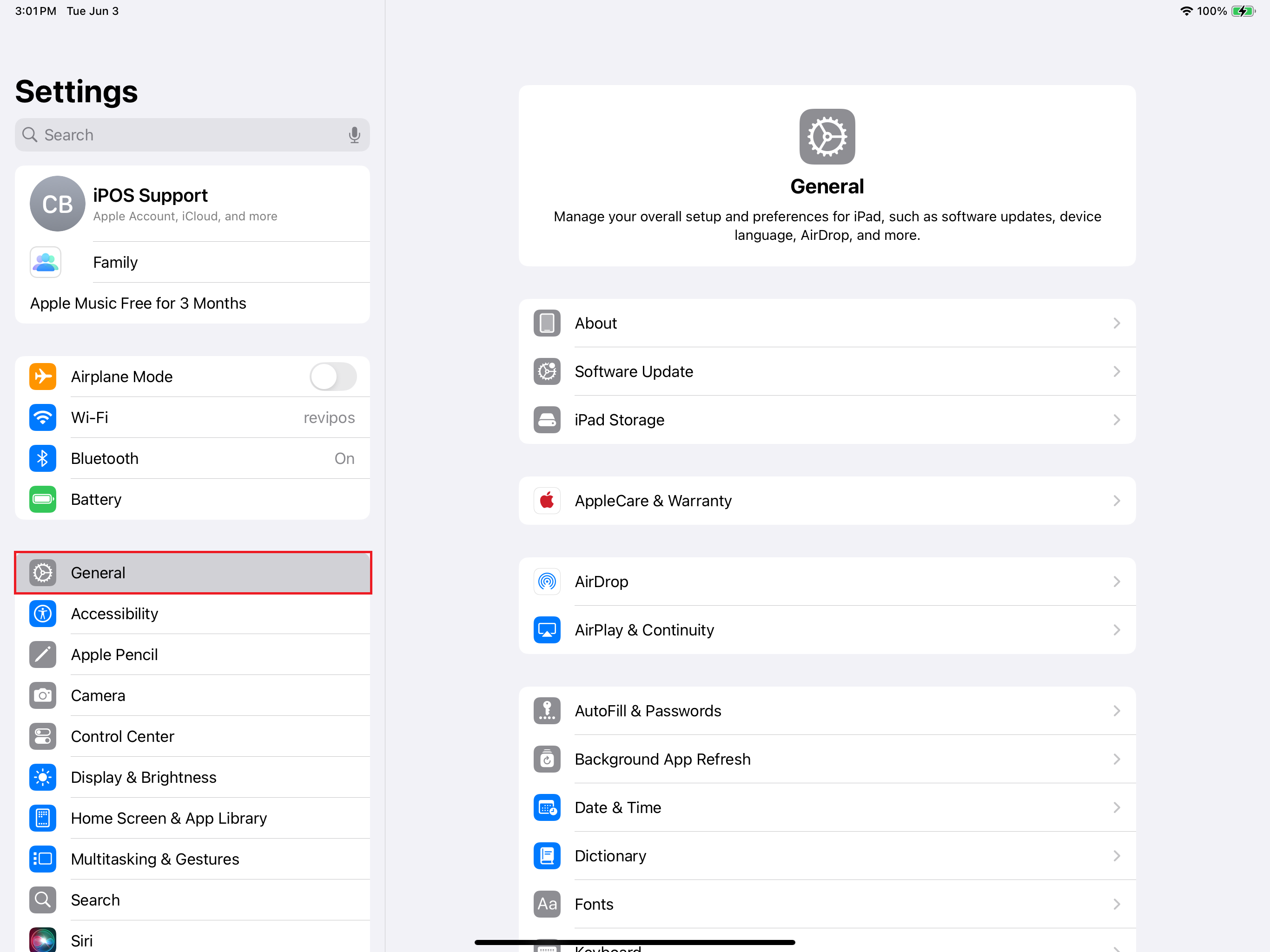Select General in settings sidebar

192,573
